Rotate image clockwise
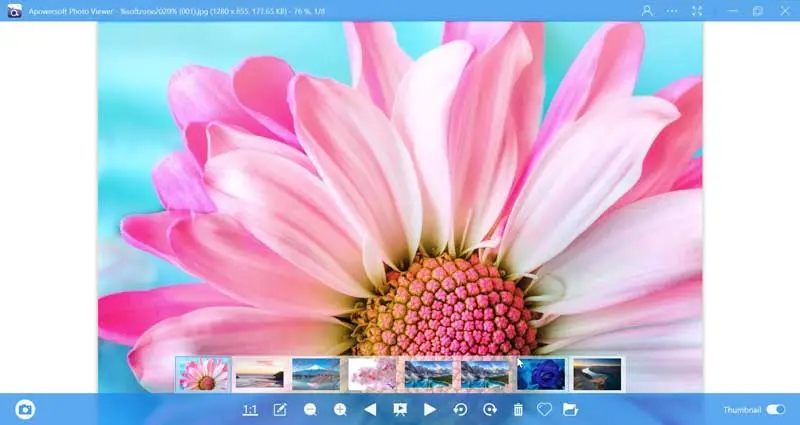The height and width of the screenshot is (425, 800). (x=490, y=410)
